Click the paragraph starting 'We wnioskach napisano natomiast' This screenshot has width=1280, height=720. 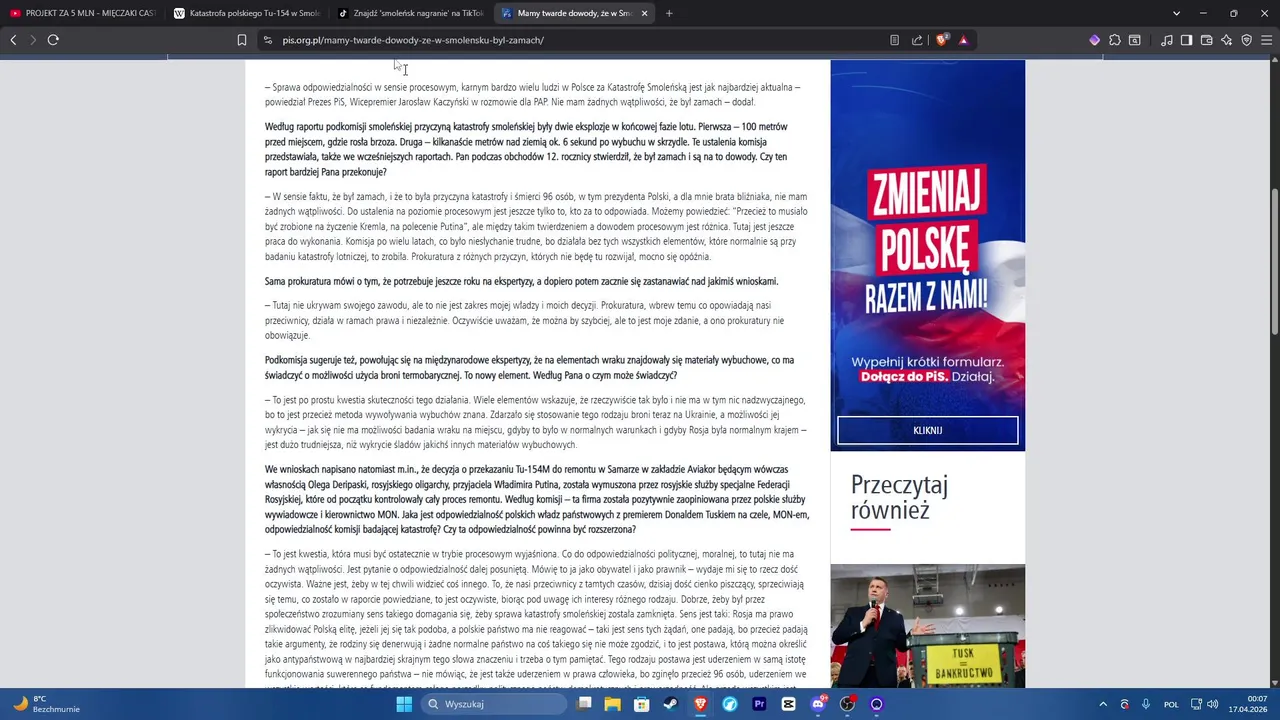click(x=537, y=499)
